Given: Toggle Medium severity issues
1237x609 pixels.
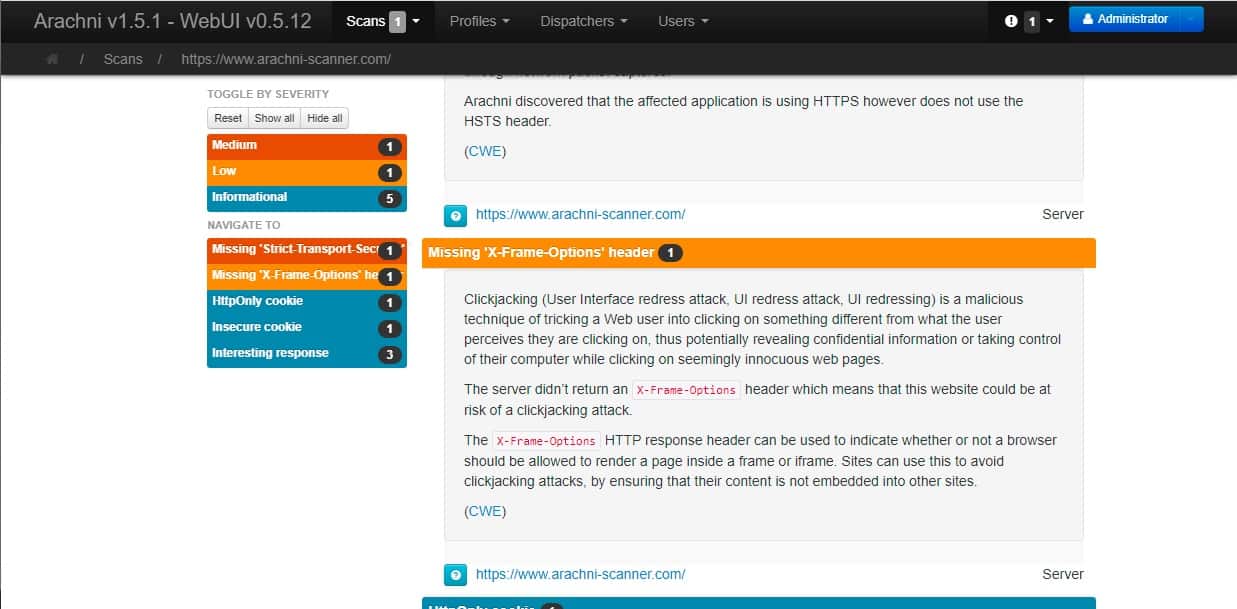Looking at the screenshot, I should [306, 146].
